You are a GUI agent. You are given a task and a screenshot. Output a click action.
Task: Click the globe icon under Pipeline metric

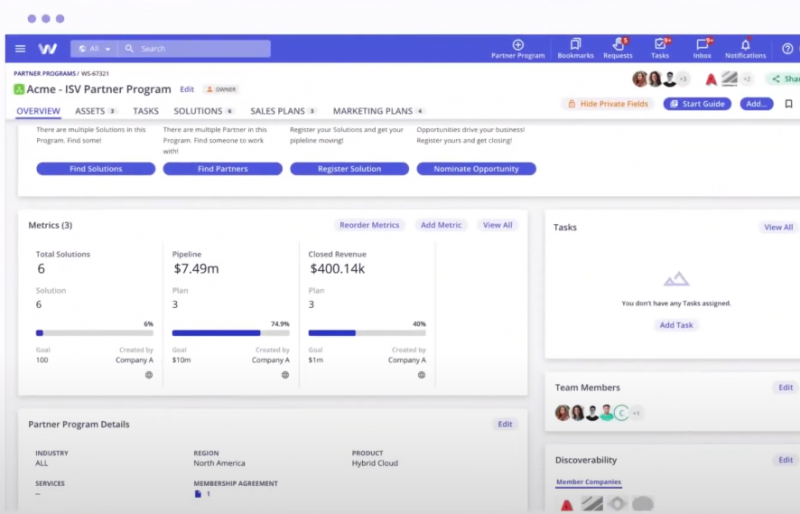tap(285, 375)
